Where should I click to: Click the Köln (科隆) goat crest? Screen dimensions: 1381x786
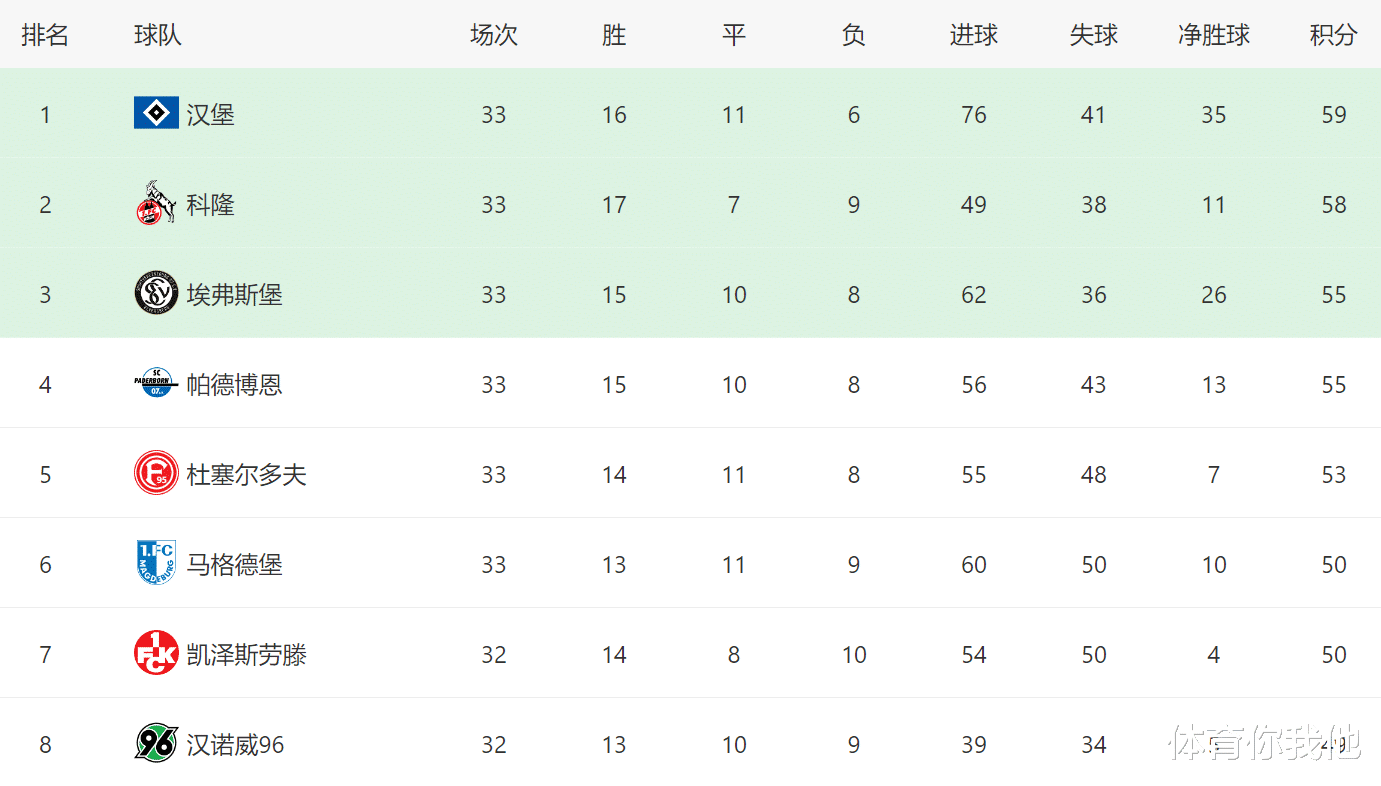[150, 203]
